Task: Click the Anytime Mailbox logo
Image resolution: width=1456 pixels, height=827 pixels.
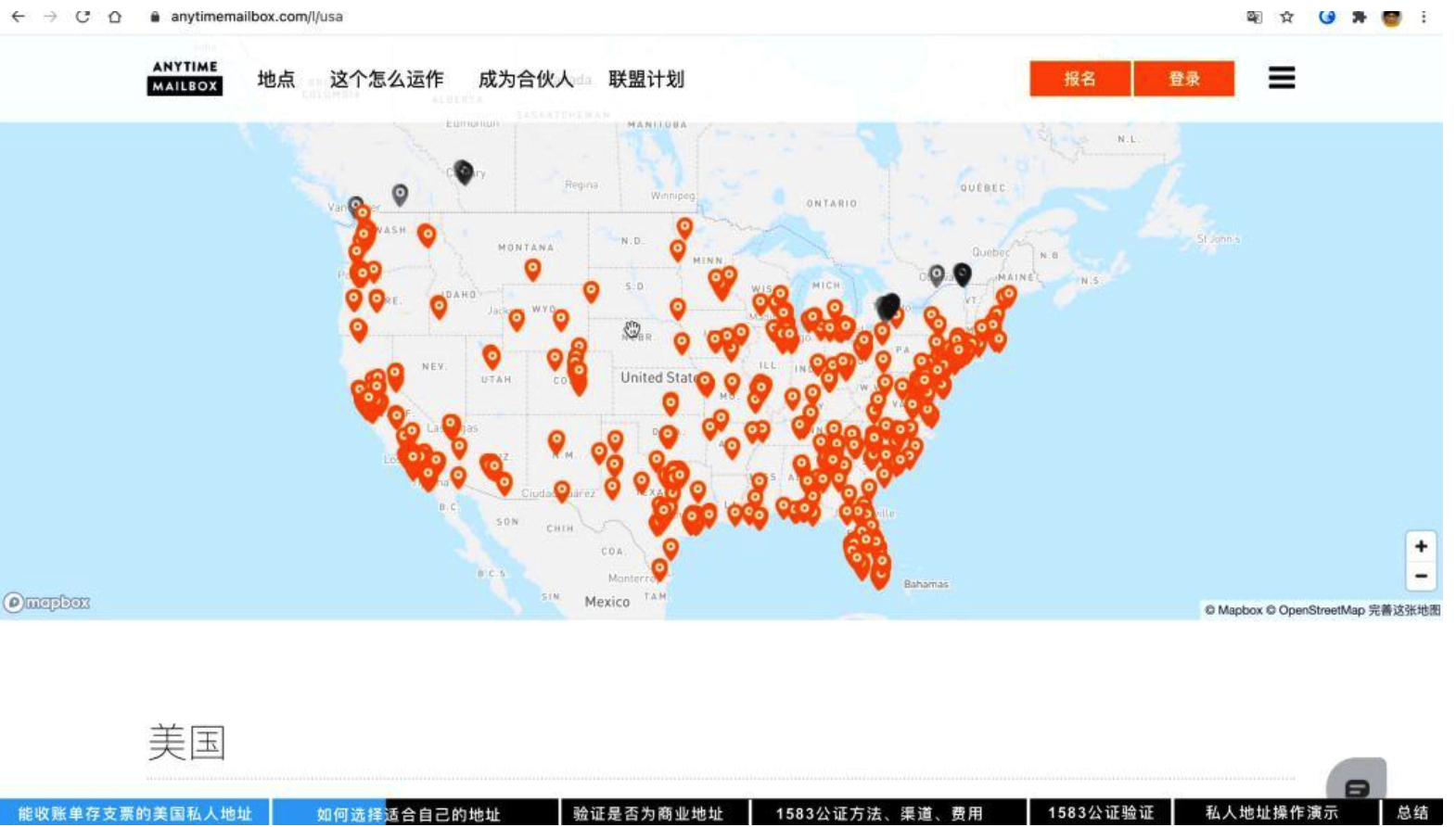Action: point(185,78)
